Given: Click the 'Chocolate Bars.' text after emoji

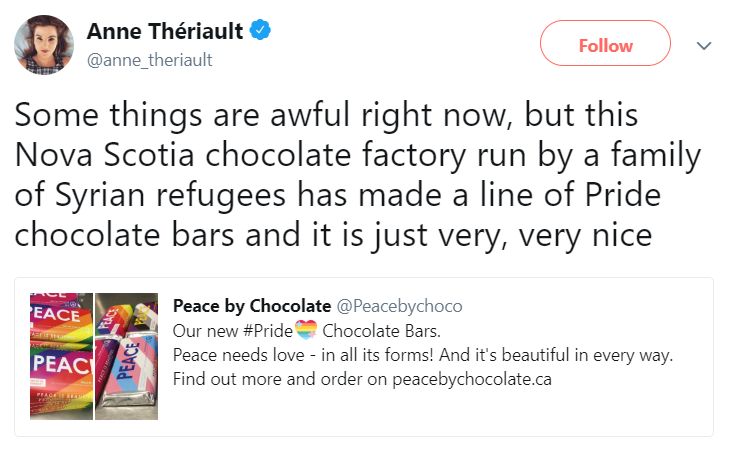Looking at the screenshot, I should coord(380,331).
